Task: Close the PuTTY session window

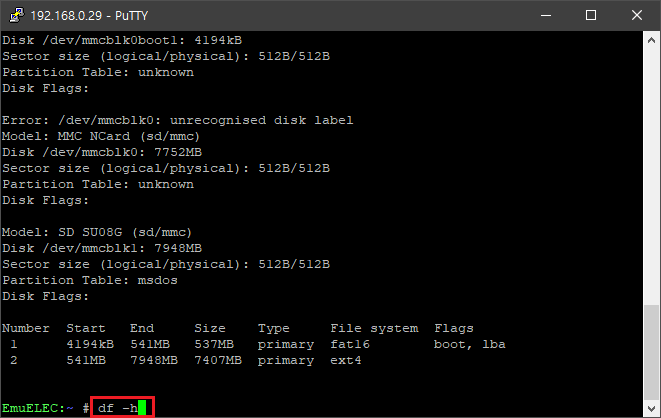Action: (x=637, y=16)
